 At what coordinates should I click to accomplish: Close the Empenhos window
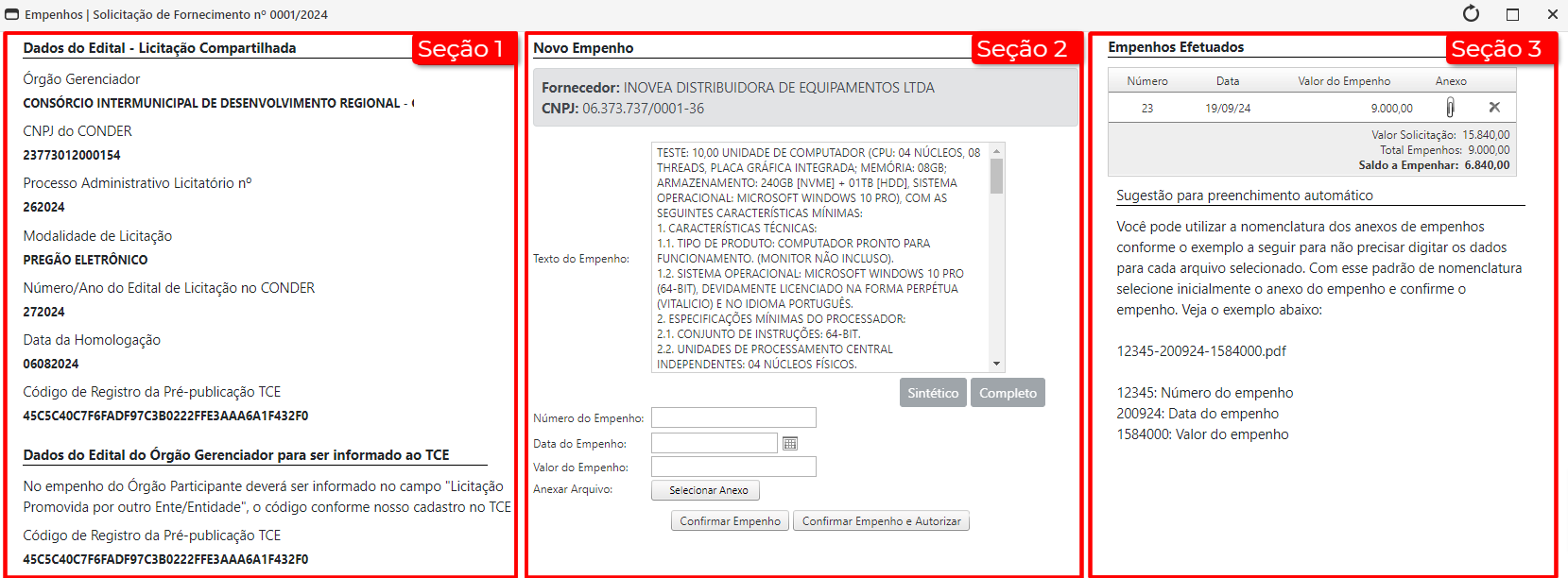pos(1553,14)
